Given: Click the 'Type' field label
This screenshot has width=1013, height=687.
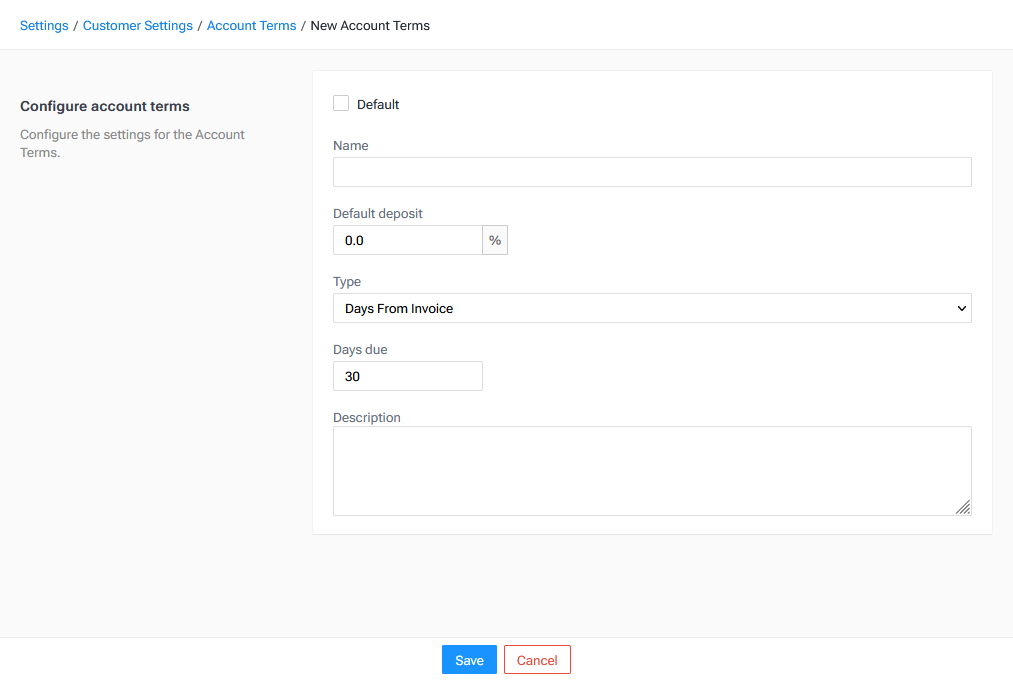Looking at the screenshot, I should point(347,282).
